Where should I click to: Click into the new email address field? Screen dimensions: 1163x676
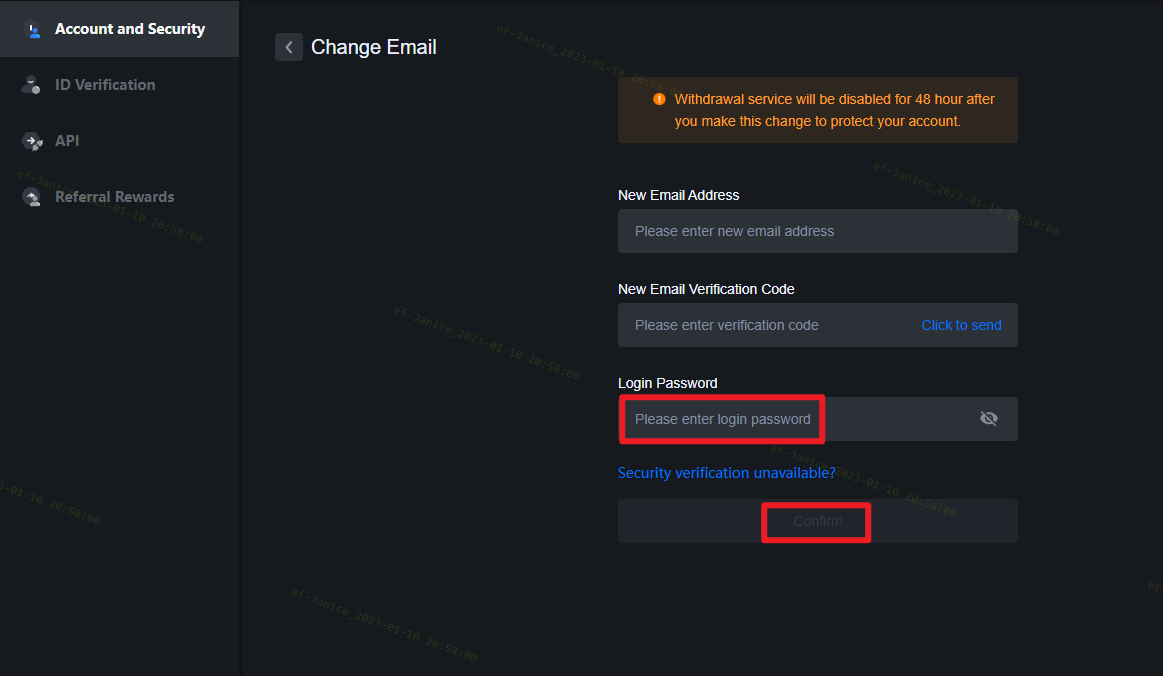817,231
